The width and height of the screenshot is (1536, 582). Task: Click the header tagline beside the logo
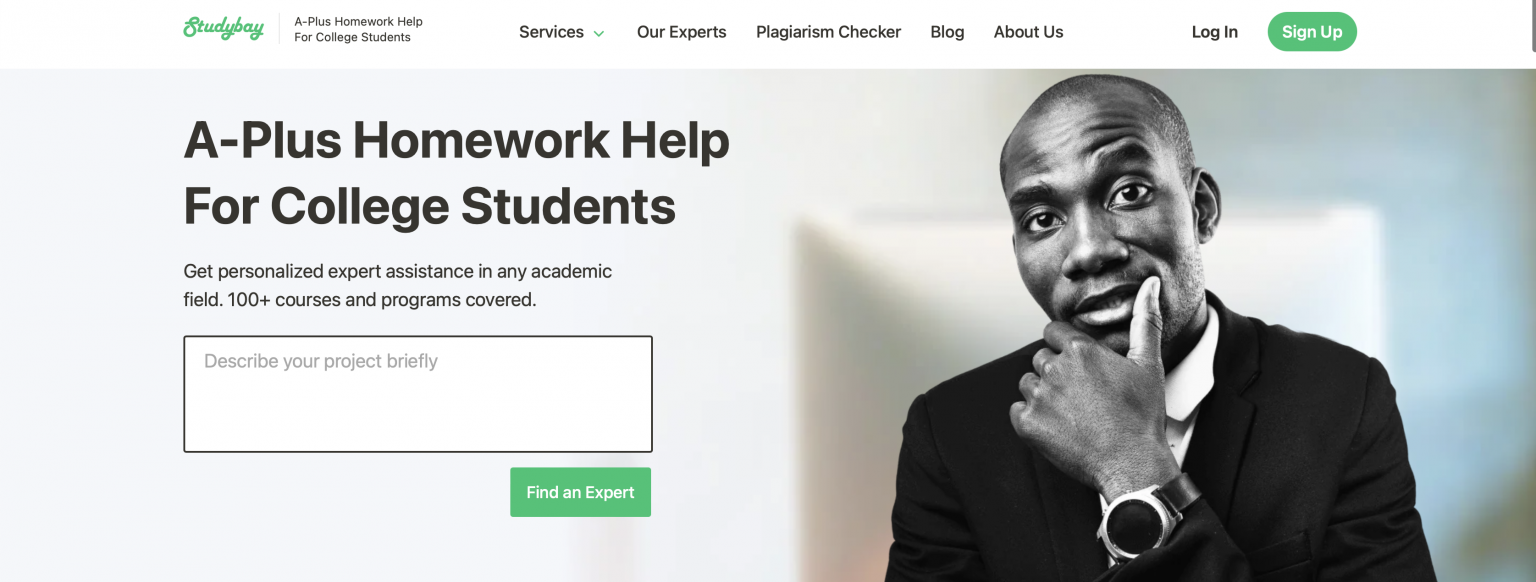358,29
